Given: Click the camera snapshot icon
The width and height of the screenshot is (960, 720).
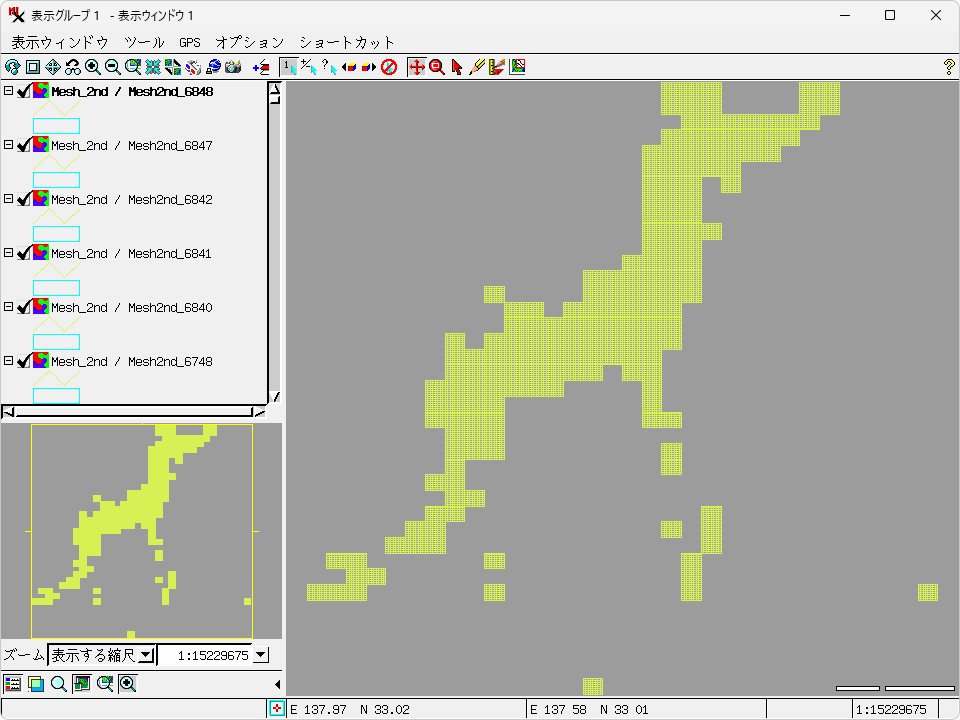Looking at the screenshot, I should click(233, 67).
